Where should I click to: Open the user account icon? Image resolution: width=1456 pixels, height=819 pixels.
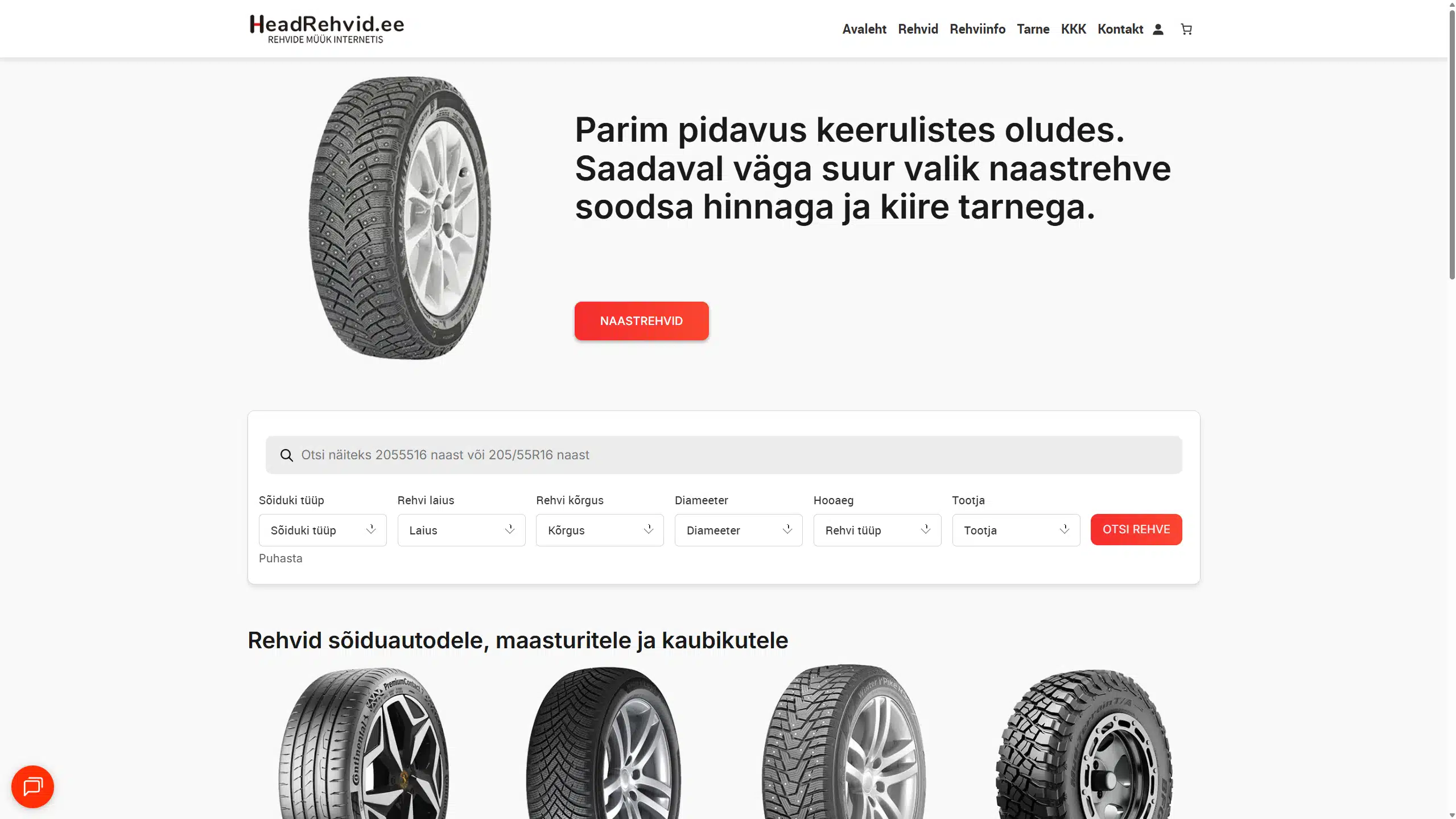pos(1158,30)
